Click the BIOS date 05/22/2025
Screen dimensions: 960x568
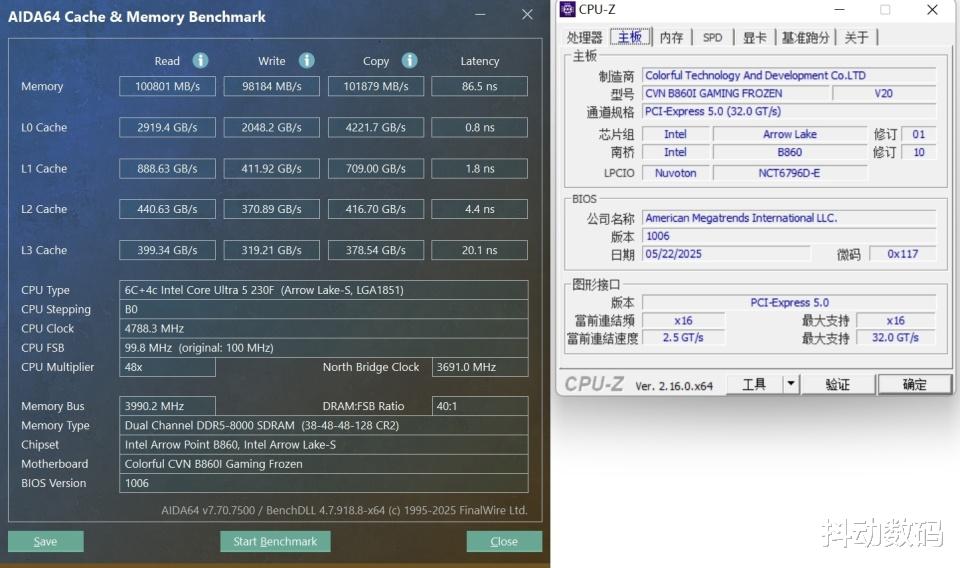tap(726, 254)
